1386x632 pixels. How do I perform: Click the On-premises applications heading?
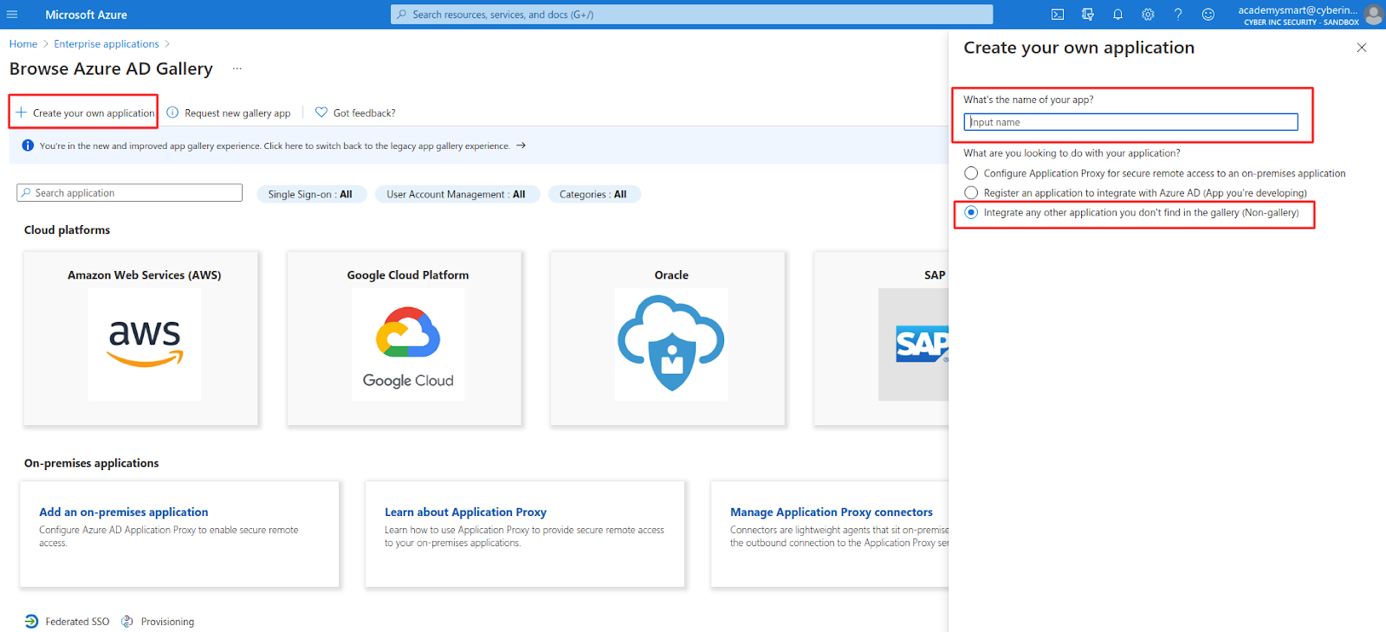point(91,463)
